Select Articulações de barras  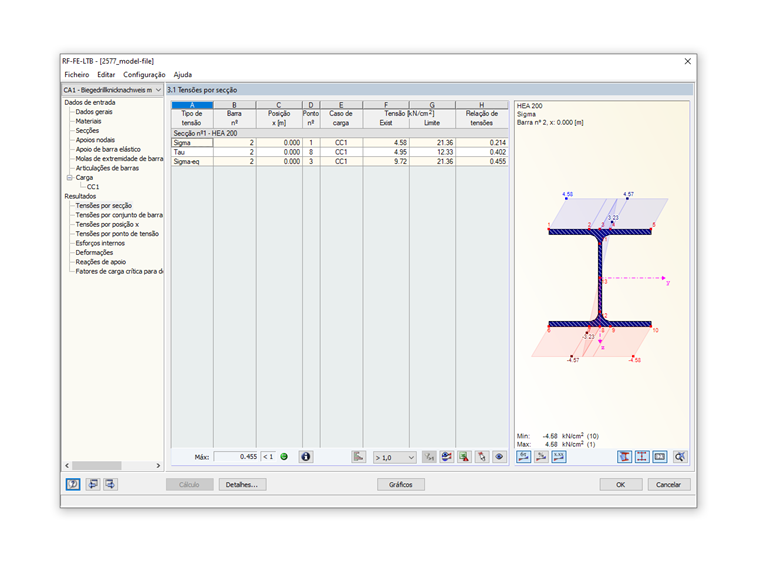[x=107, y=168]
